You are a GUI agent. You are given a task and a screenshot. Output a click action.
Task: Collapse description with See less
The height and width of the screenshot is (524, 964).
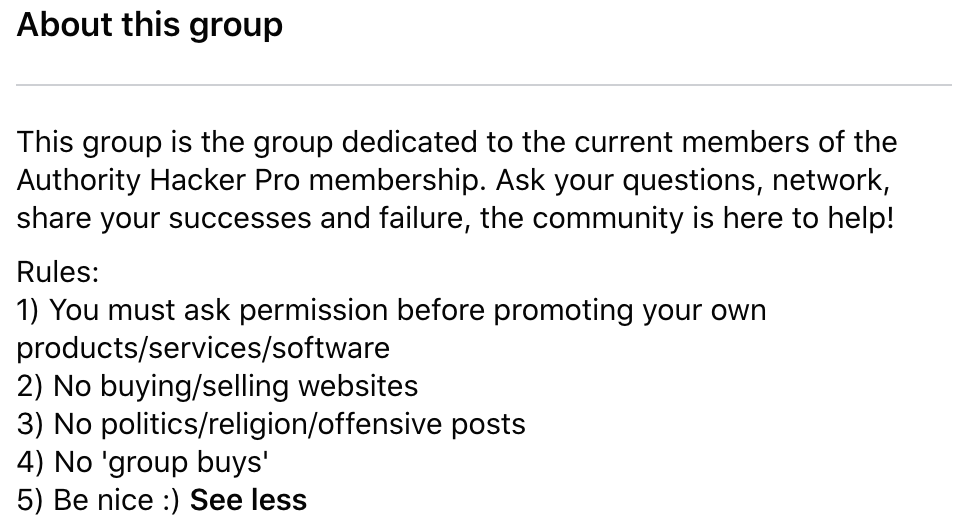[248, 500]
